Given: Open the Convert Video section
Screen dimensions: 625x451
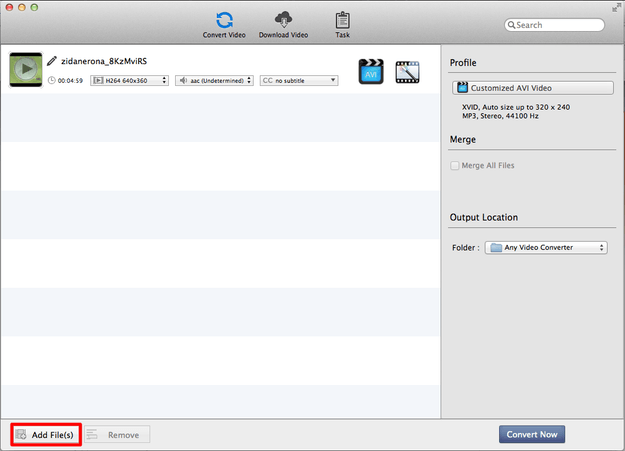Looking at the screenshot, I should 224,25.
